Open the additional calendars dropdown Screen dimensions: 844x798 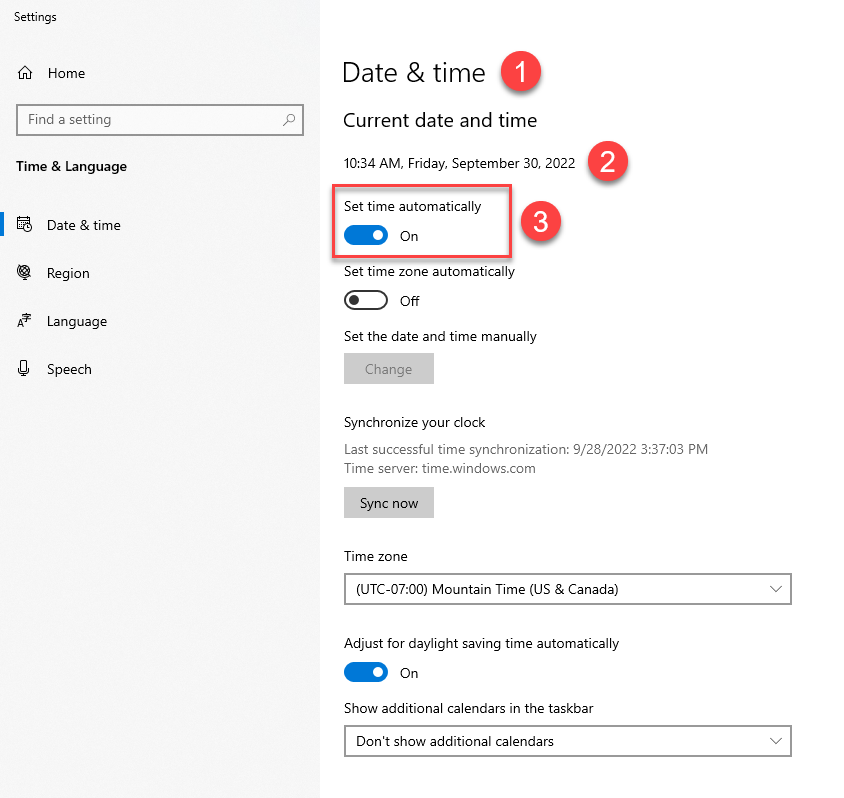pos(568,741)
